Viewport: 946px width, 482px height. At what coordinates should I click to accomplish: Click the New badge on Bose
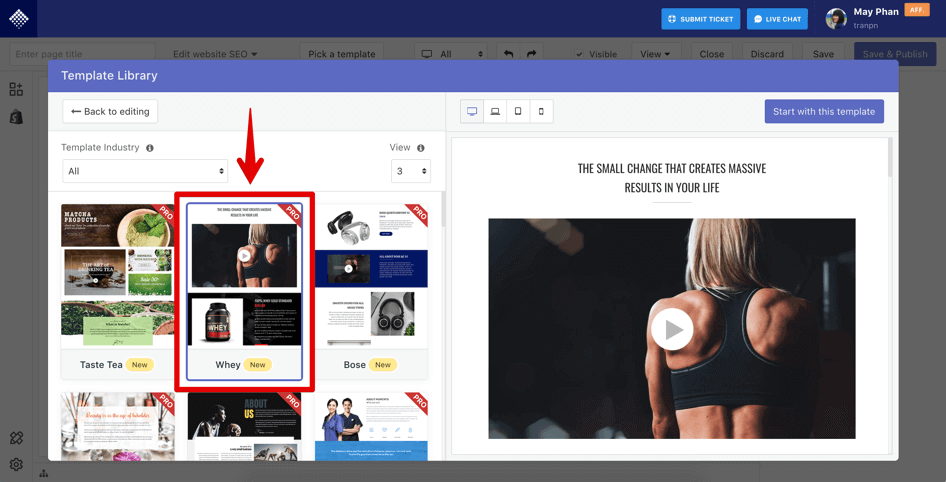tap(383, 365)
